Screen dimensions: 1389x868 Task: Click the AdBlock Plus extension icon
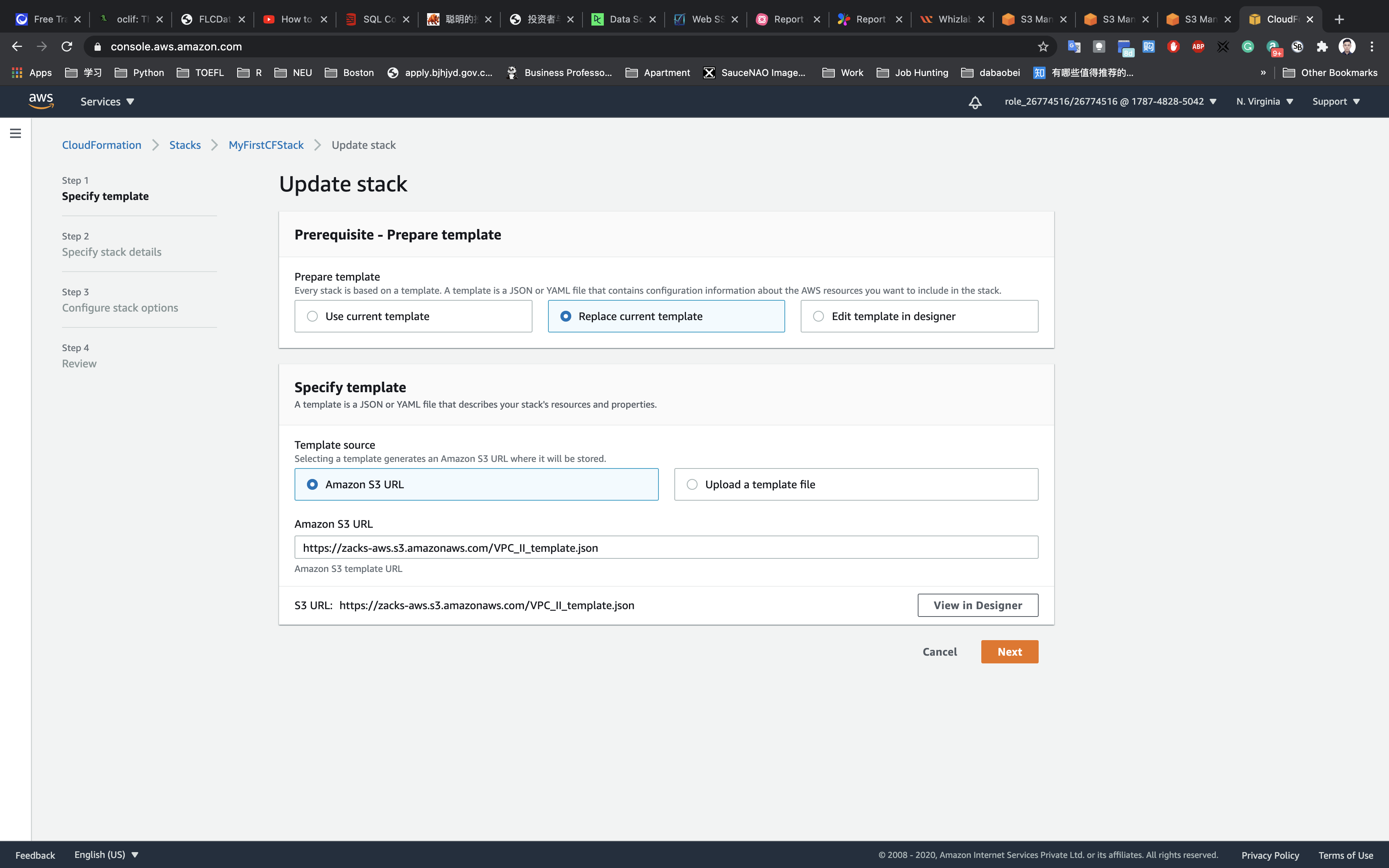pos(1198,46)
